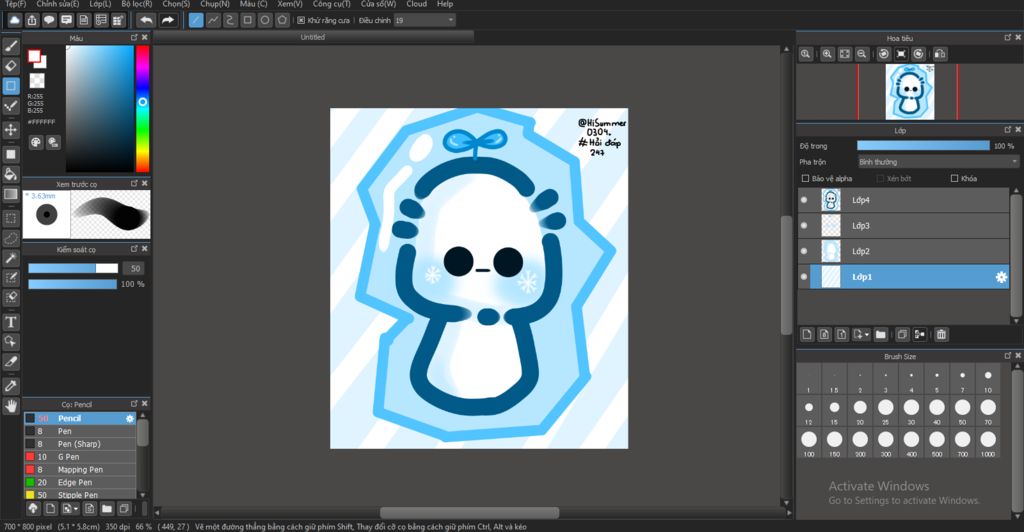This screenshot has width=1024, height=532.
Task: Open Lớp1 layer settings gear
Action: 1000,277
